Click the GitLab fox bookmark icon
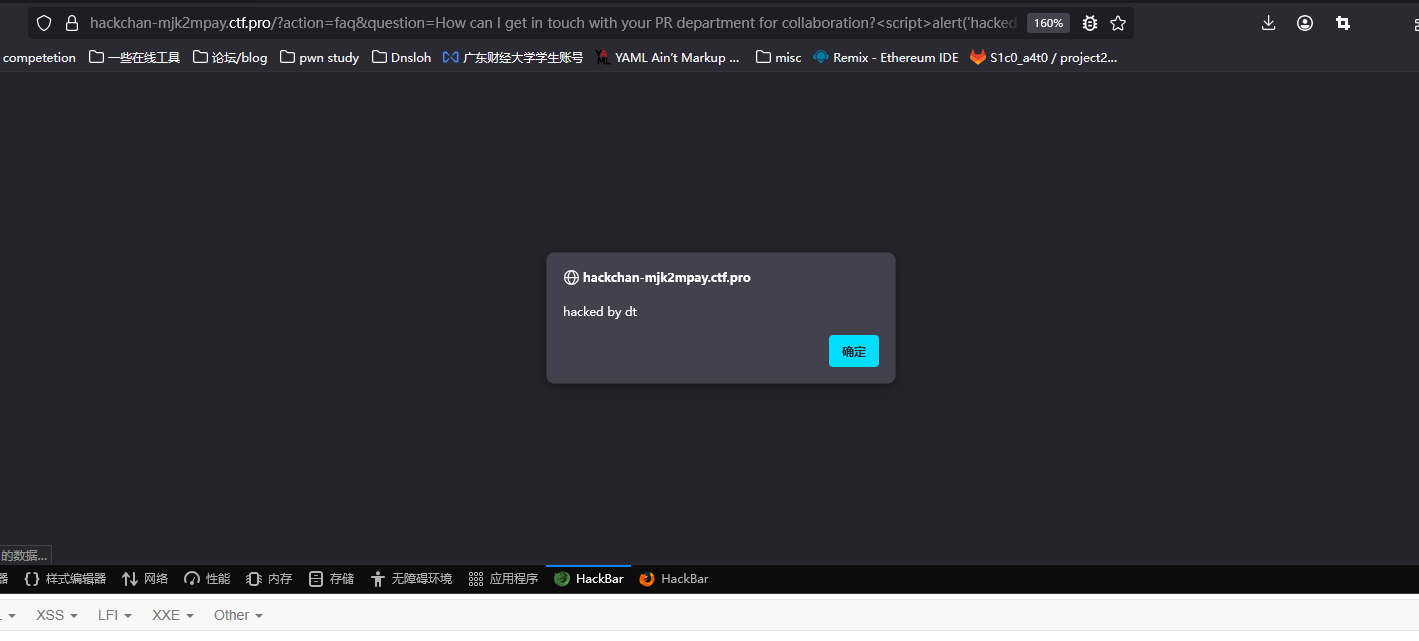The width and height of the screenshot is (1419, 641). [x=978, y=57]
